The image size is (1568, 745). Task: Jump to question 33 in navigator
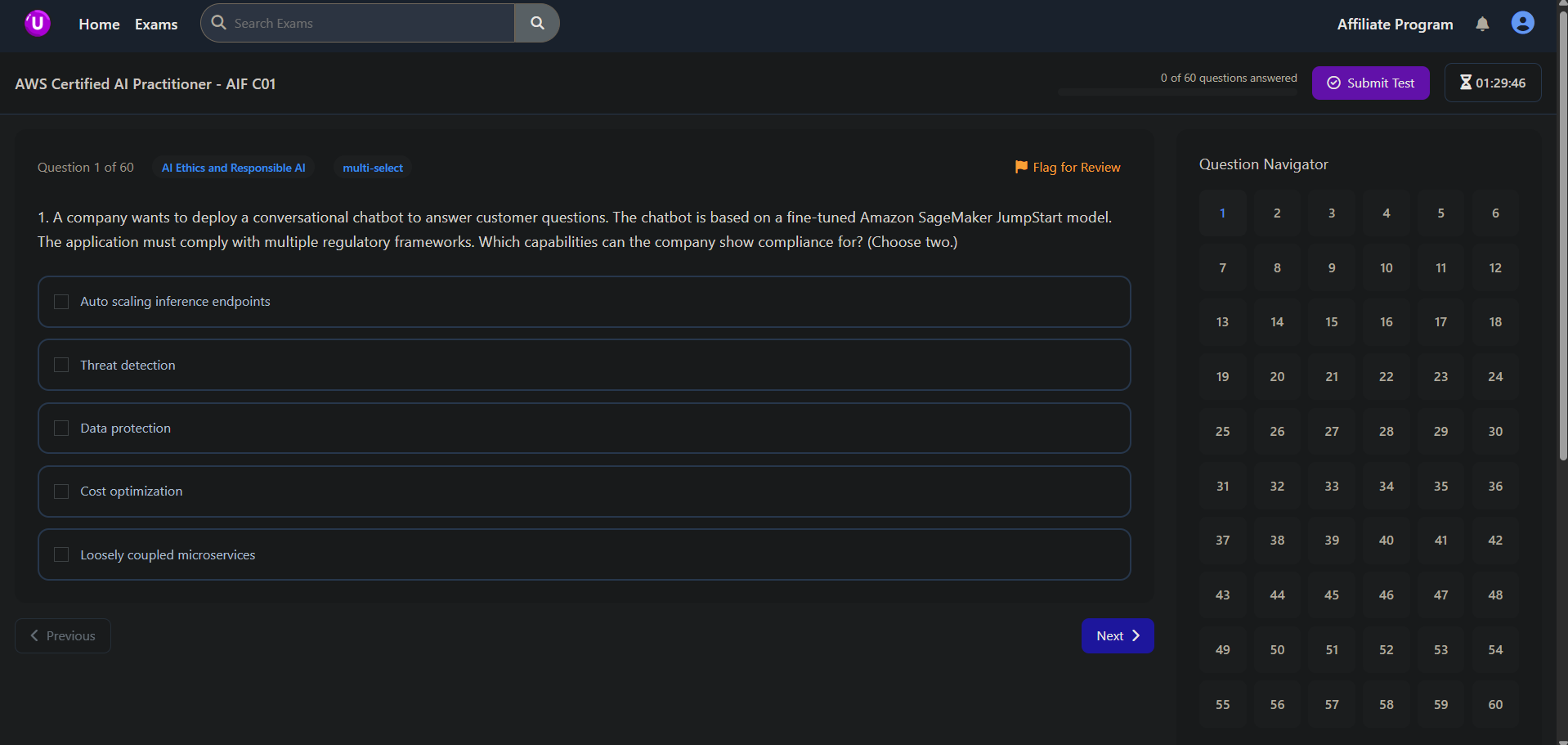click(1332, 486)
